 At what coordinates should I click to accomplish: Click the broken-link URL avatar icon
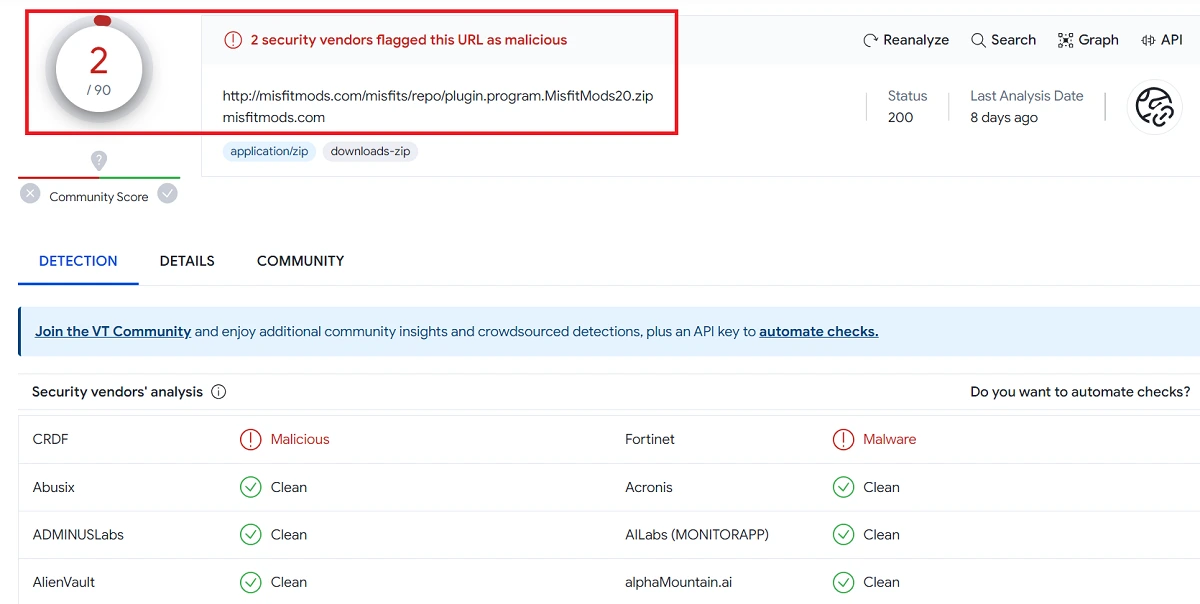coord(1154,107)
